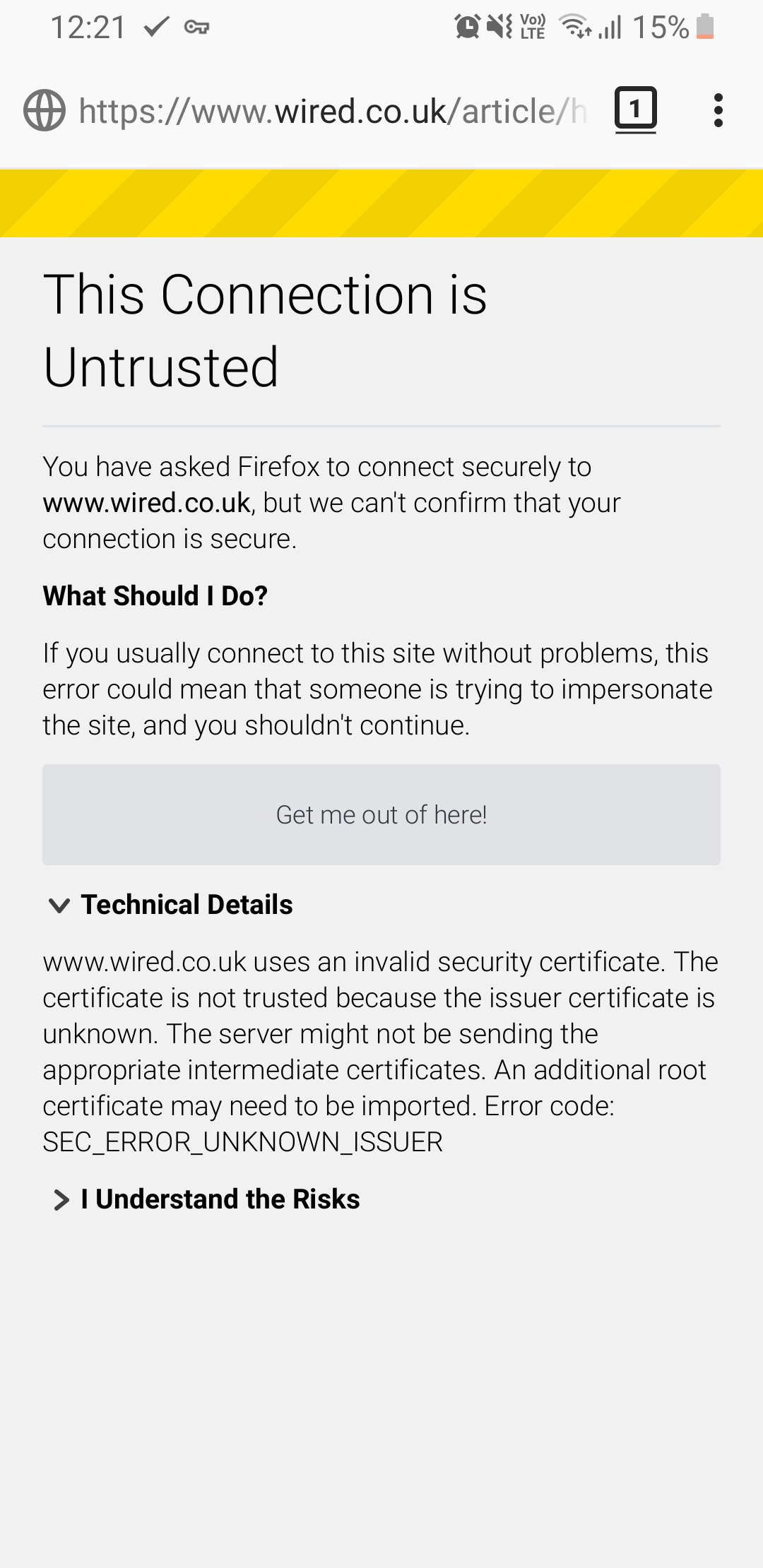Tap the This Connection is Untrusted heading
Viewport: 763px width, 1568px height.
[x=265, y=331]
